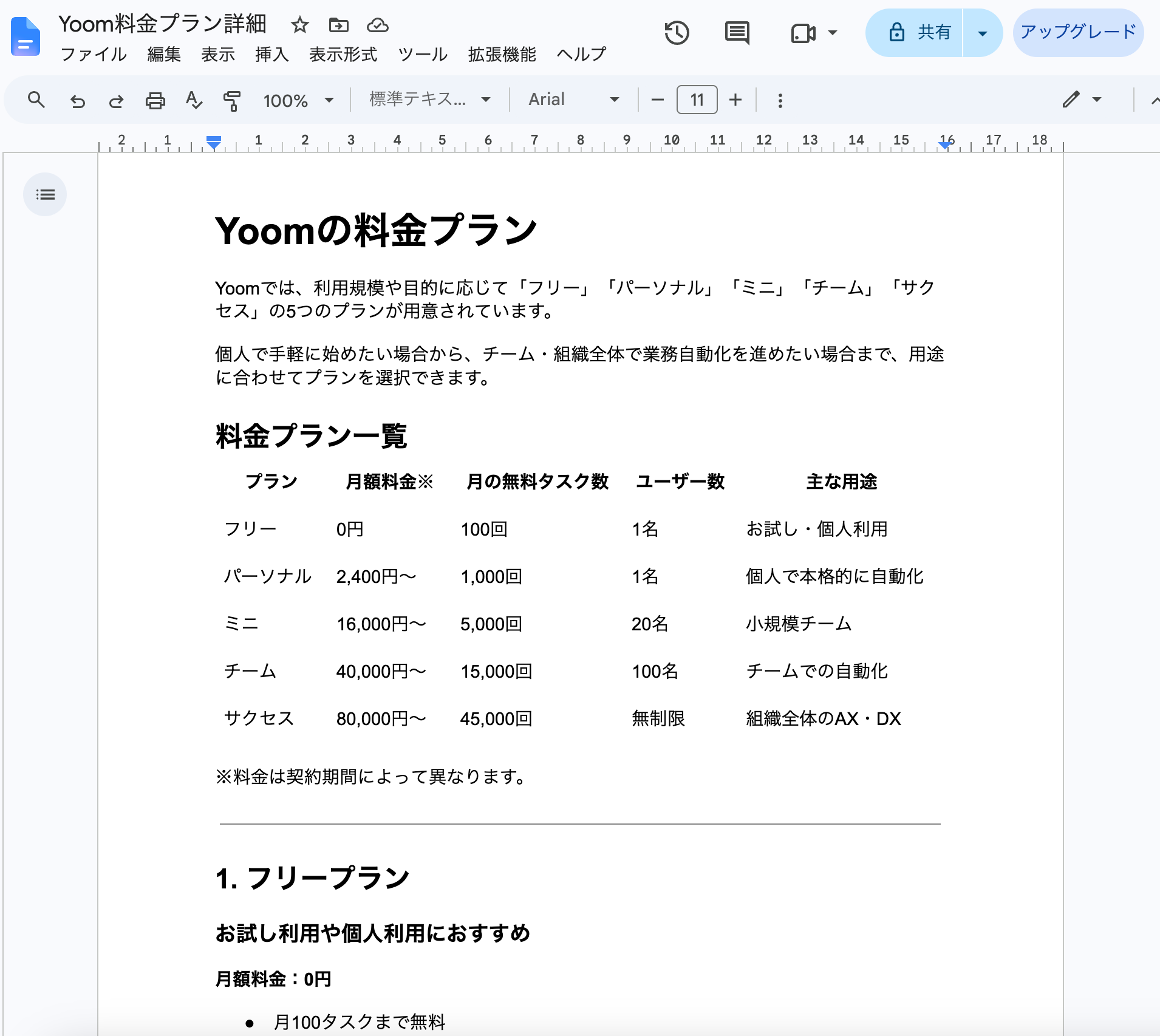Image resolution: width=1160 pixels, height=1036 pixels.
Task: Collapse the toolbar header chevron
Action: click(x=1155, y=100)
